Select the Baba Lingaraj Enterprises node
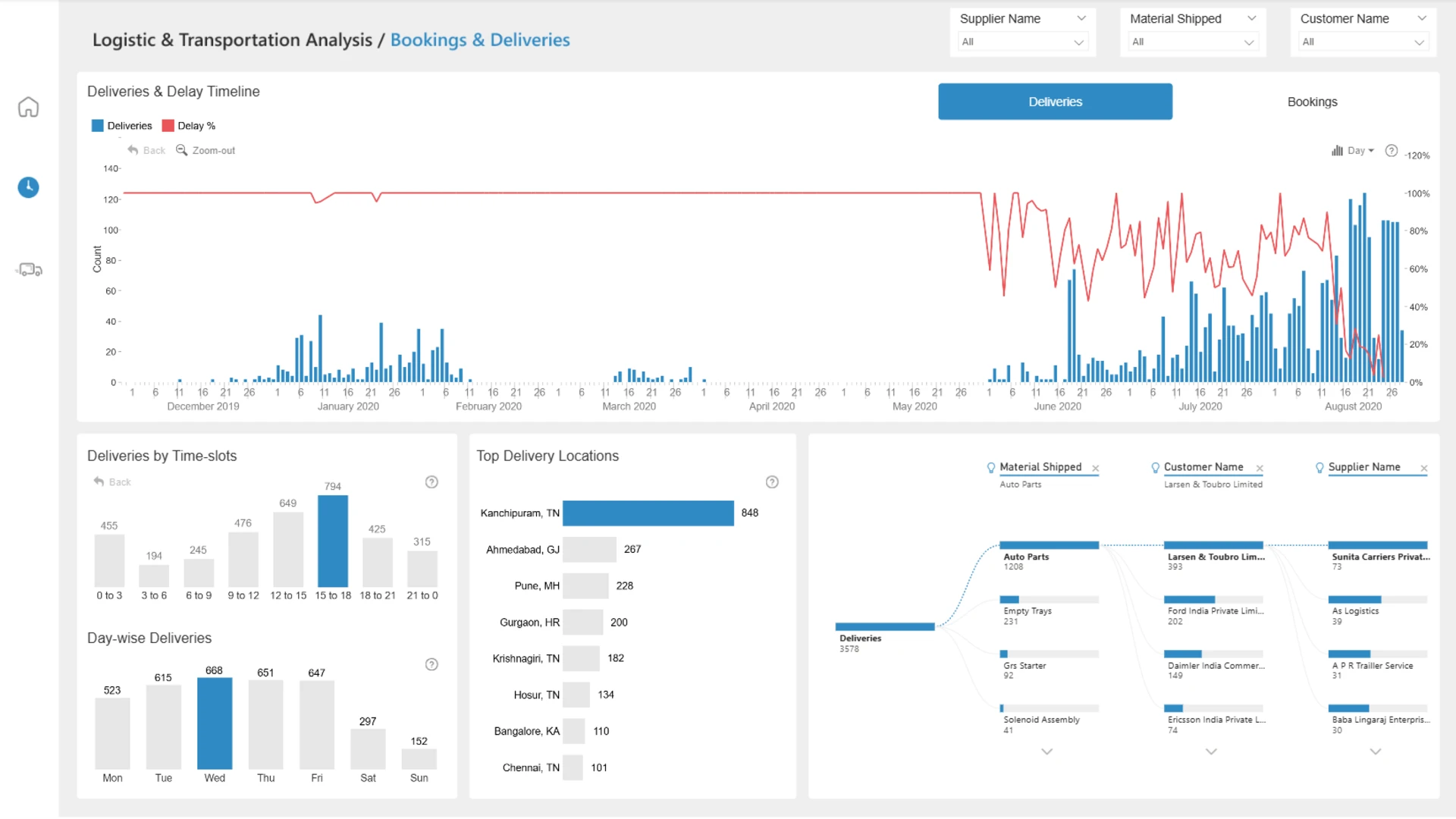The width and height of the screenshot is (1456, 819). pyautogui.click(x=1378, y=709)
